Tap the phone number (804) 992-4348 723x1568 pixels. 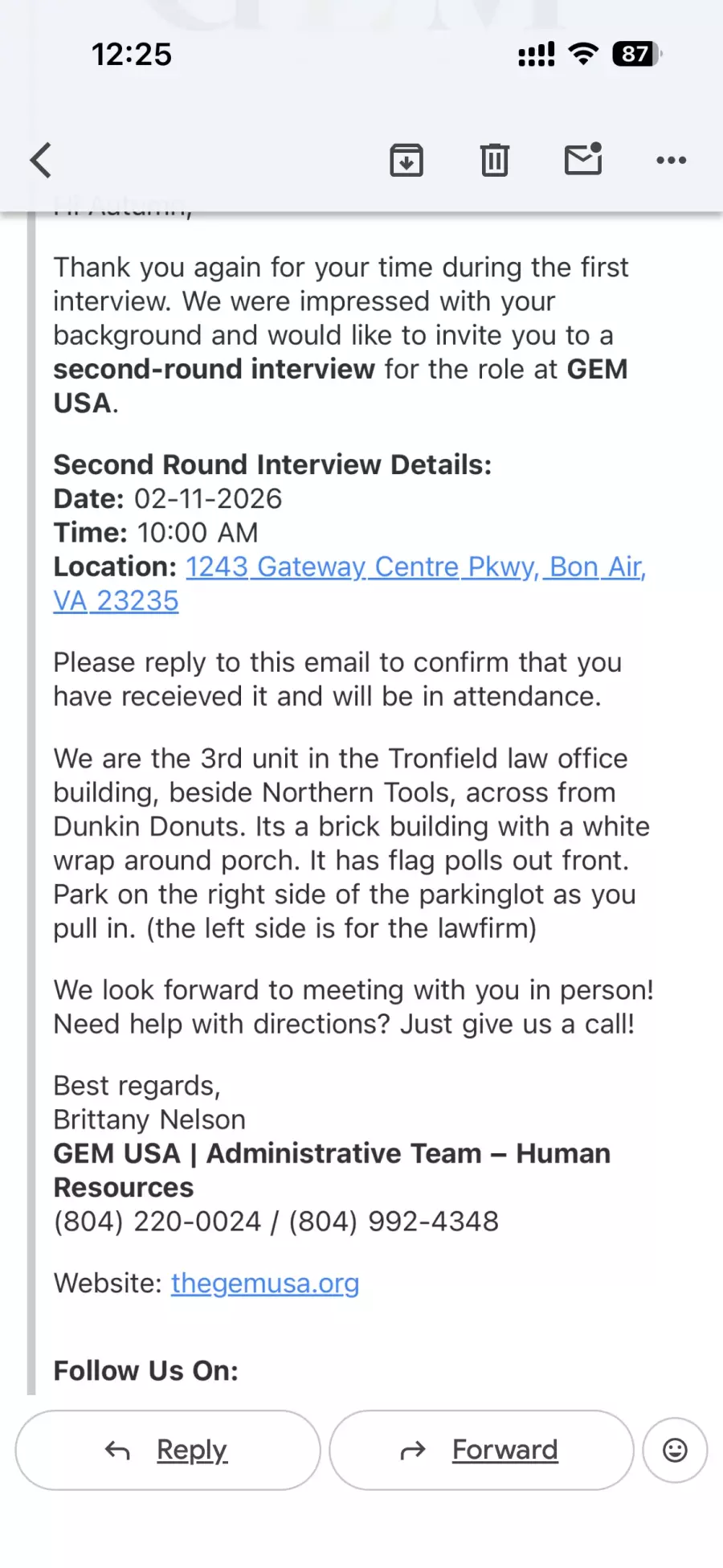(x=394, y=1222)
